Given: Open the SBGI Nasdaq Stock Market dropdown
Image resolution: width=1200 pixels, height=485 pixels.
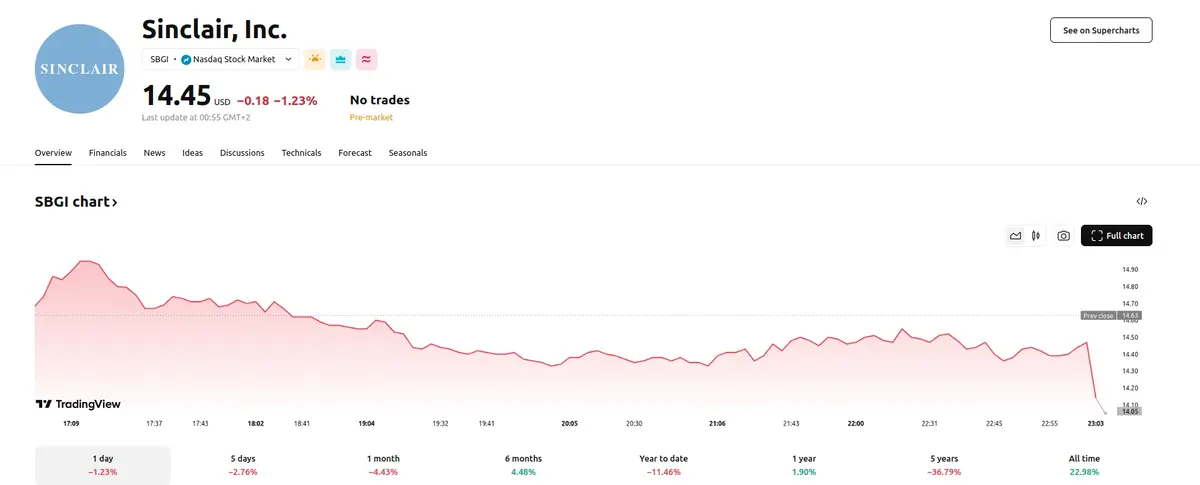Looking at the screenshot, I should click(221, 59).
